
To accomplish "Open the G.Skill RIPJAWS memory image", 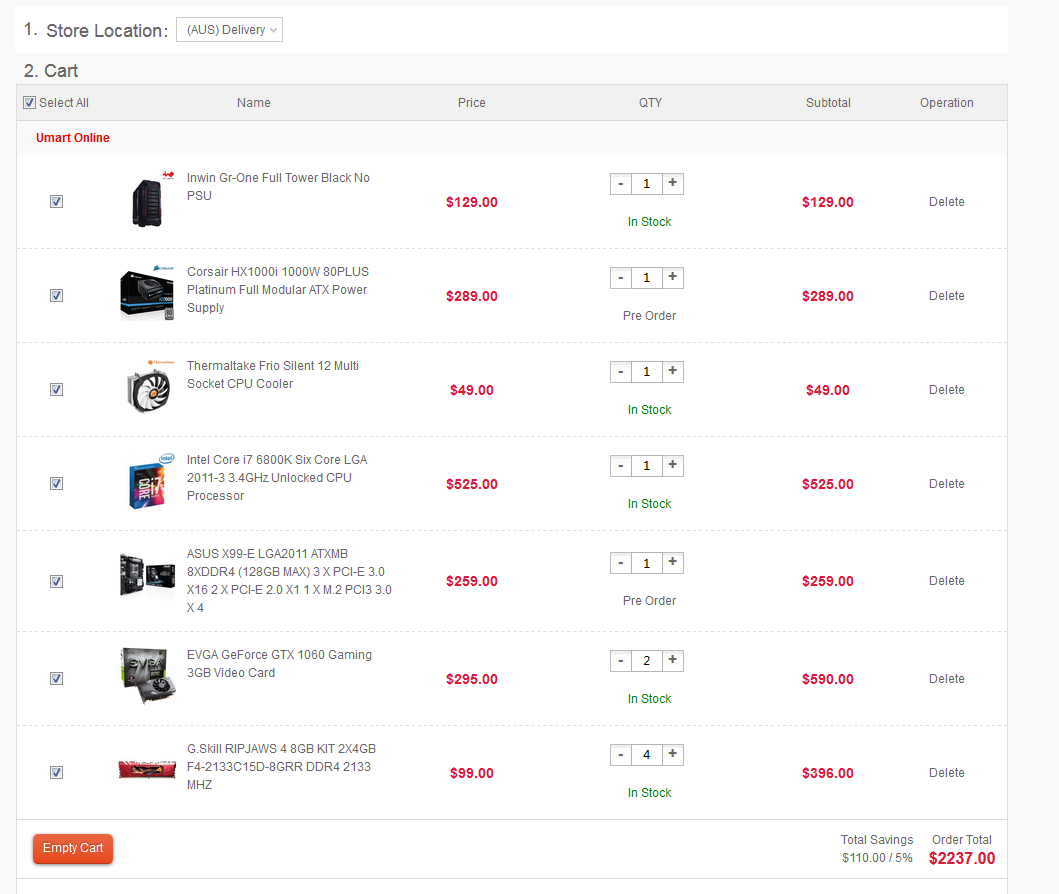I will [148, 769].
